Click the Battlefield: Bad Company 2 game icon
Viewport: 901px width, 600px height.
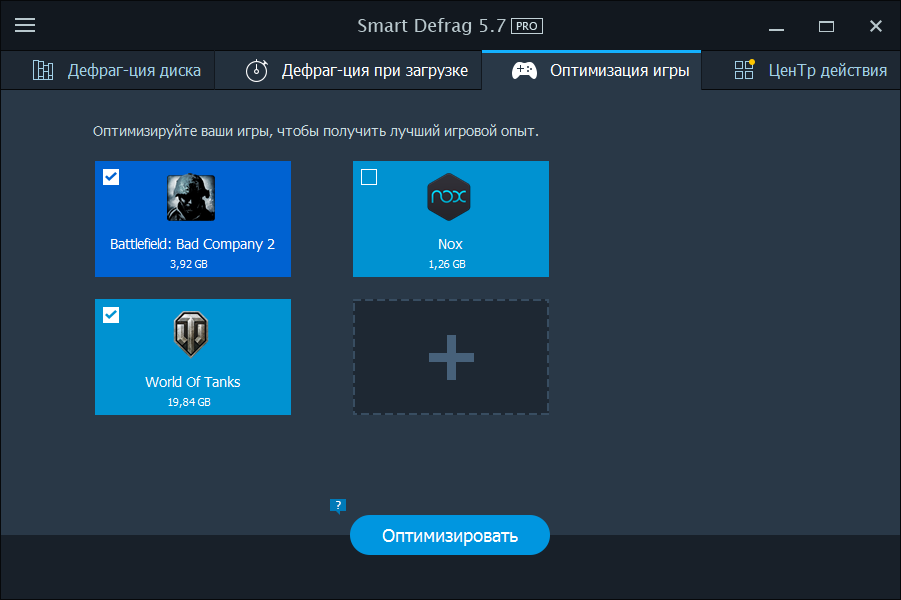point(191,197)
